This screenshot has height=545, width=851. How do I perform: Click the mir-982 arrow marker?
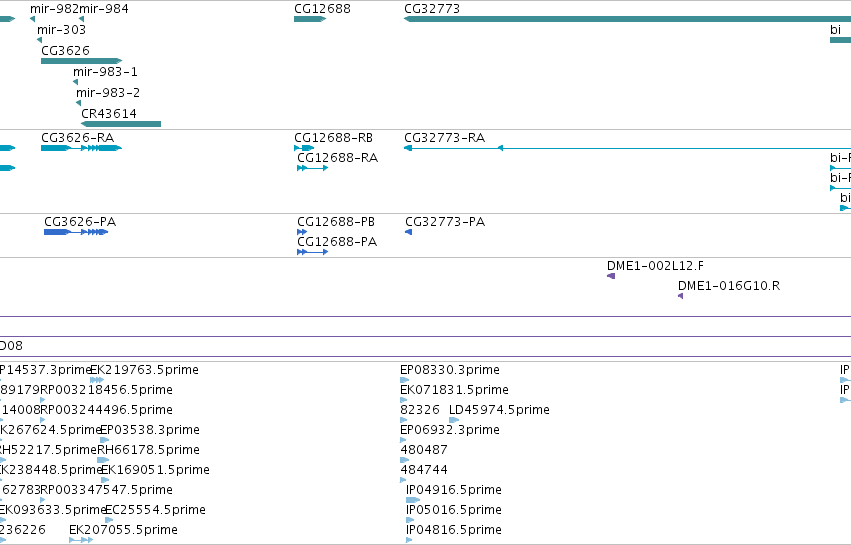pyautogui.click(x=33, y=19)
